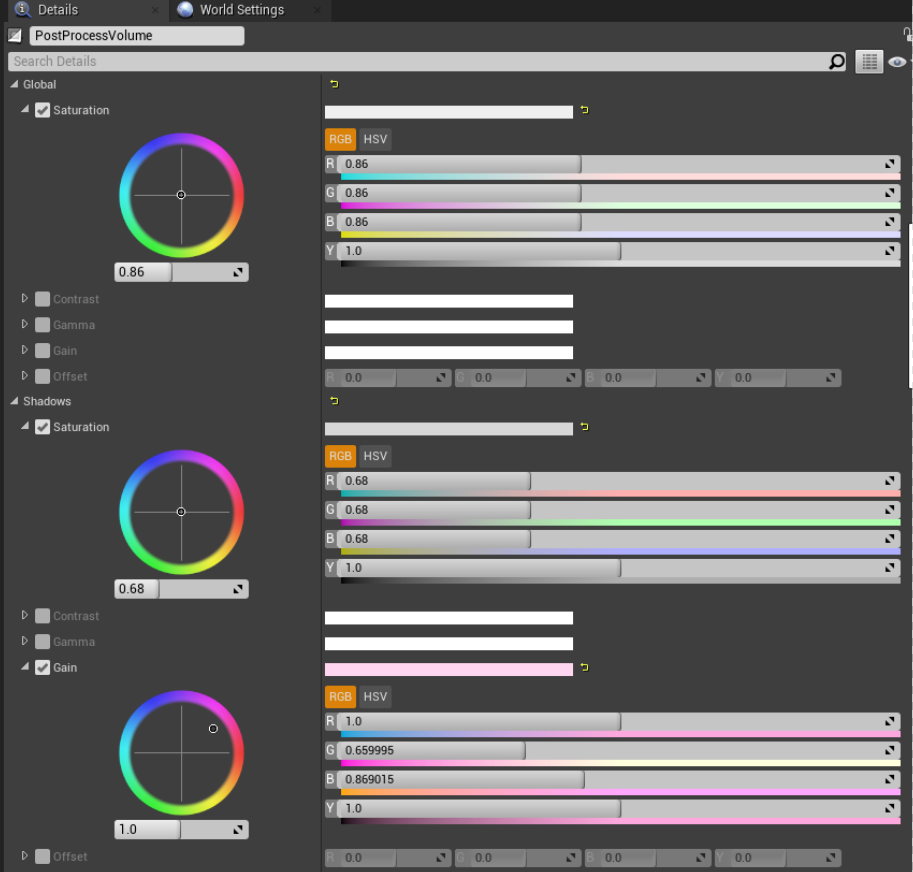Select HSV mode for Global Saturation
Viewport: 913px width, 872px height.
pyautogui.click(x=375, y=139)
